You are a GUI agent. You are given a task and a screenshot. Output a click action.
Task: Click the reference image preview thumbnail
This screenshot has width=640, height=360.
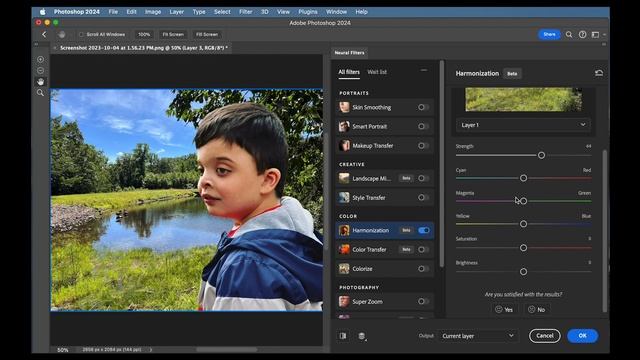point(524,99)
